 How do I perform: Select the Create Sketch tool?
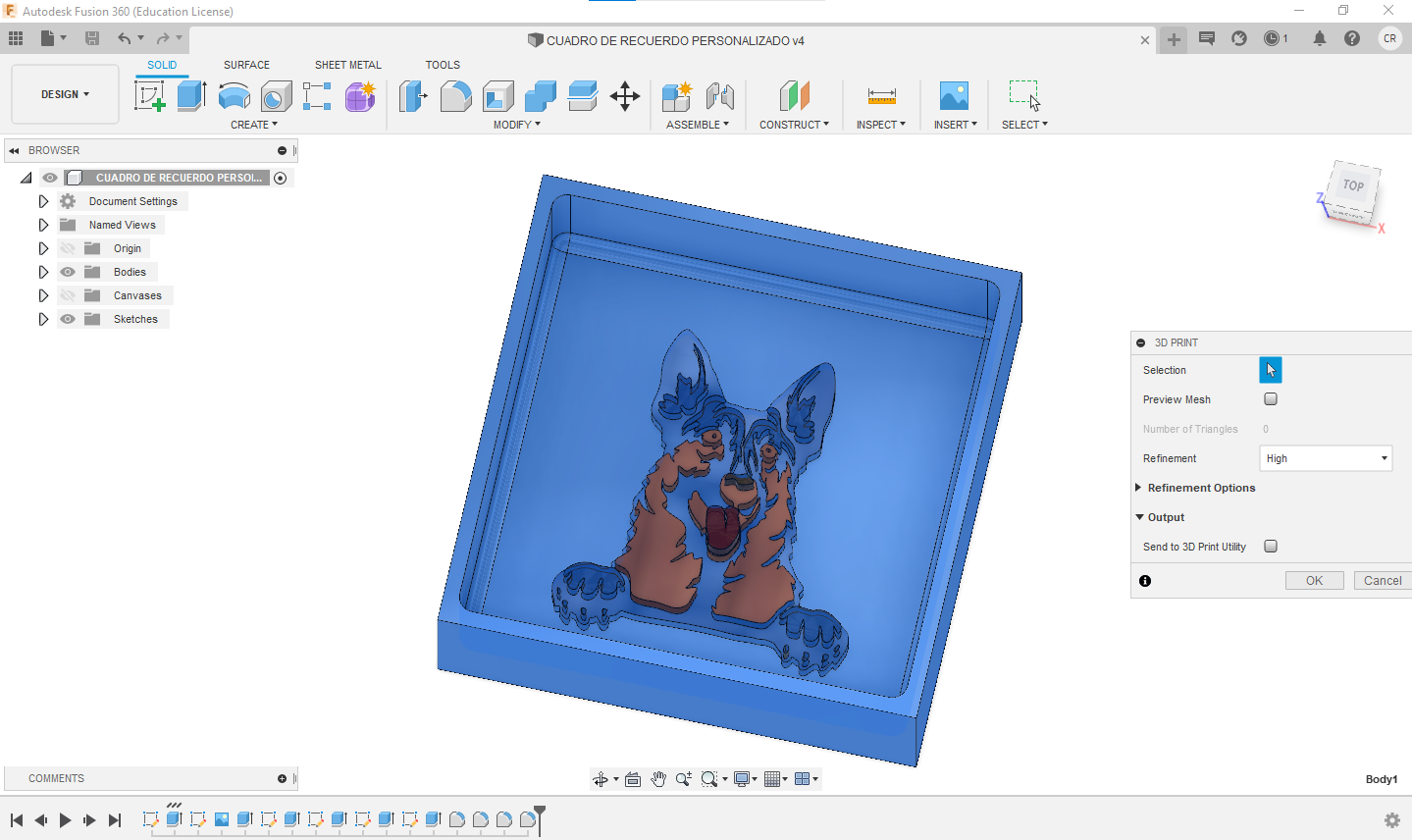pyautogui.click(x=149, y=96)
